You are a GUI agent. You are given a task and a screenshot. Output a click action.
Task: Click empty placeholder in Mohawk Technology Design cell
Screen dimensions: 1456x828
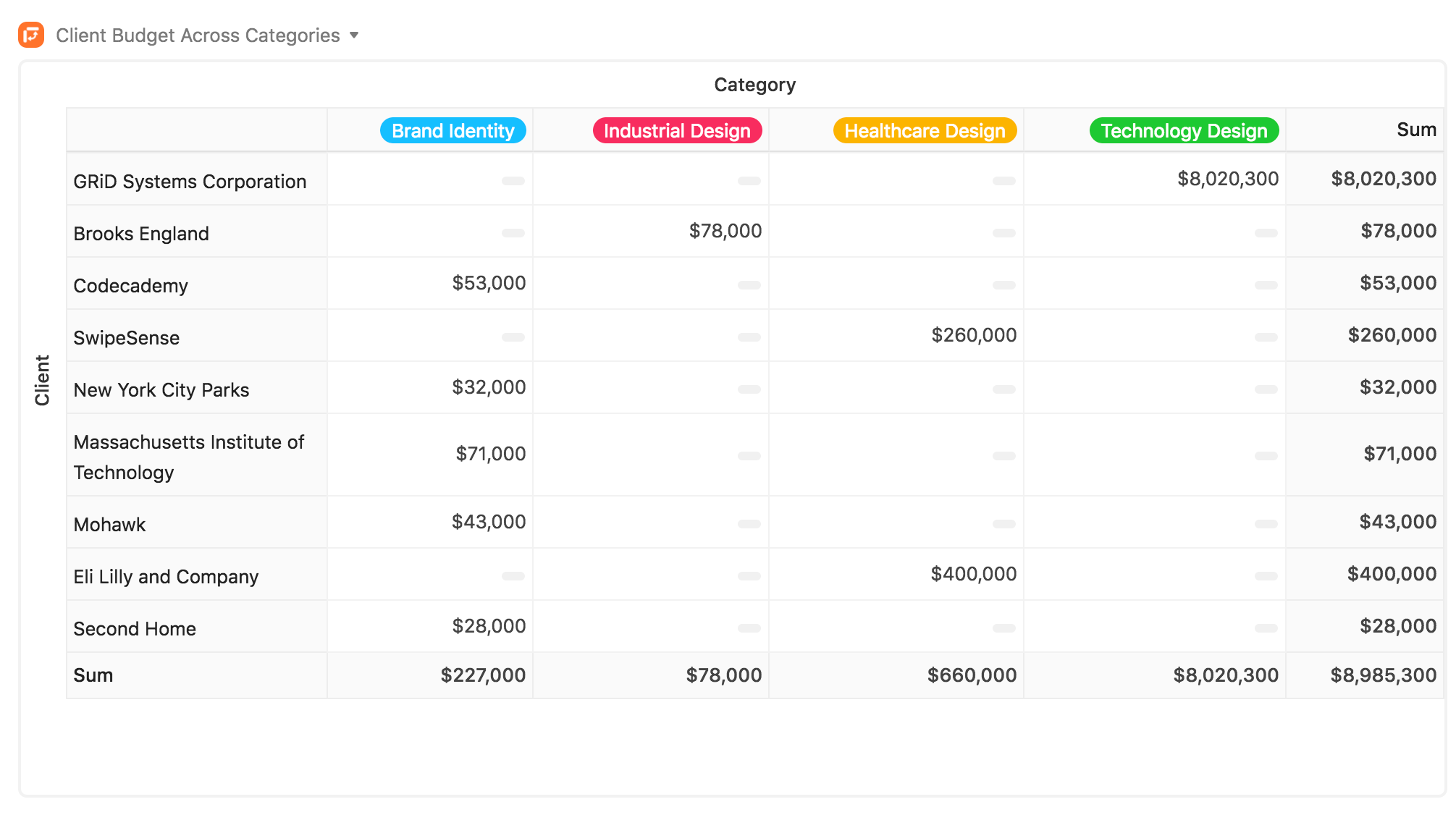(x=1266, y=524)
